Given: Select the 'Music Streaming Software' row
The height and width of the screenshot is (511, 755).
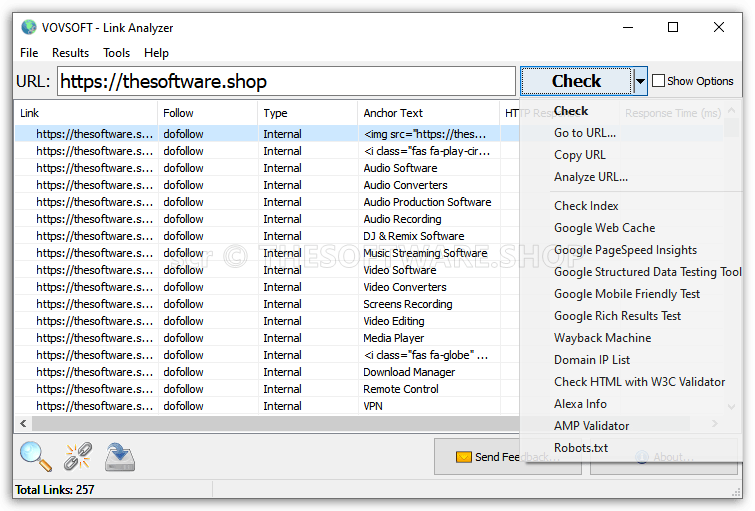Looking at the screenshot, I should [x=267, y=253].
